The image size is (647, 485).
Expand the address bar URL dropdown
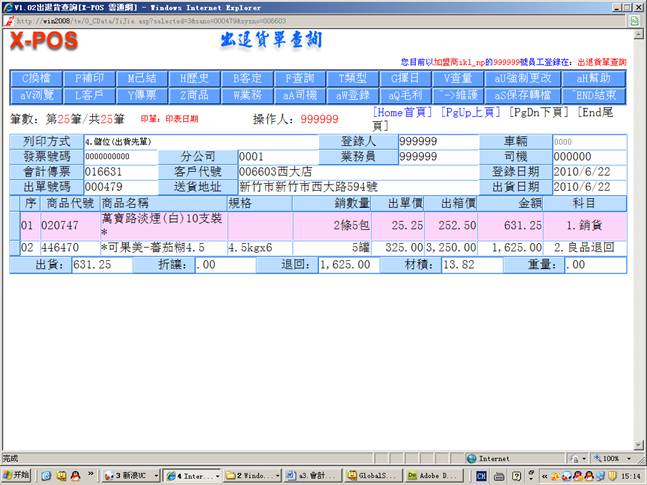[x=636, y=19]
